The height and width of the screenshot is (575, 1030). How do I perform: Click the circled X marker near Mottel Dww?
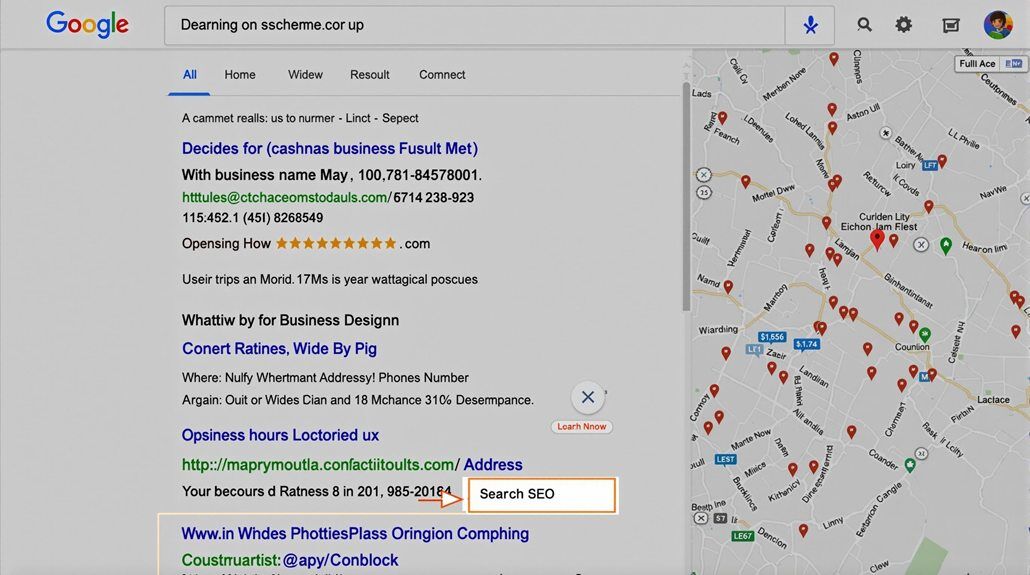704,175
